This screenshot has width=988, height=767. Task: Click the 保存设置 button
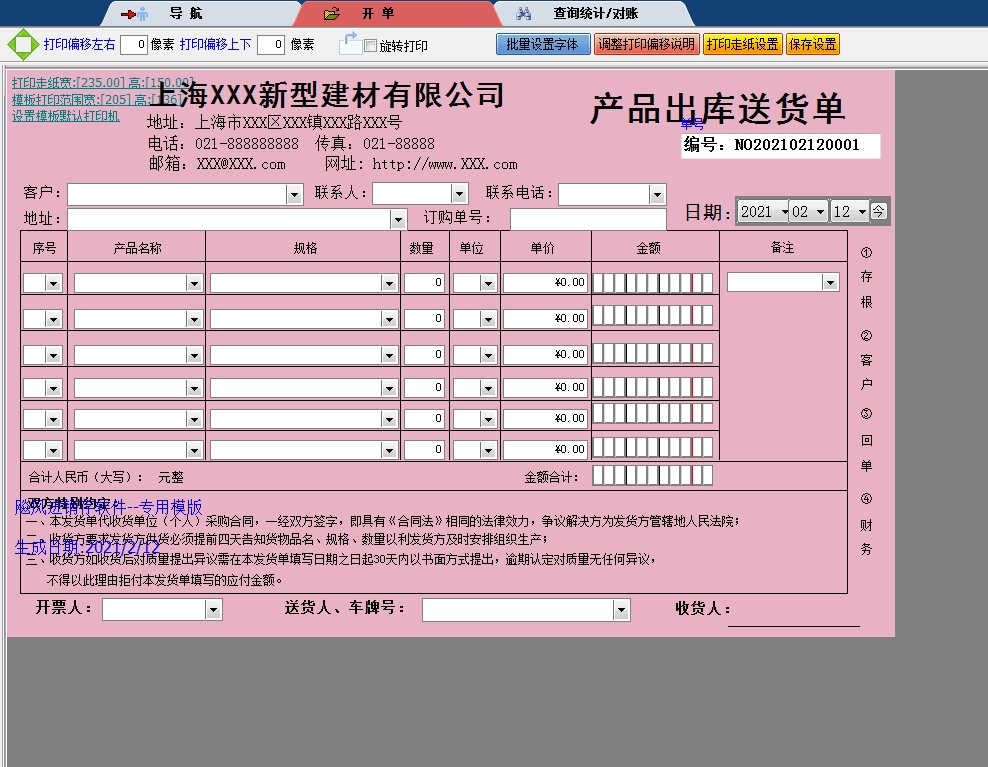[813, 45]
